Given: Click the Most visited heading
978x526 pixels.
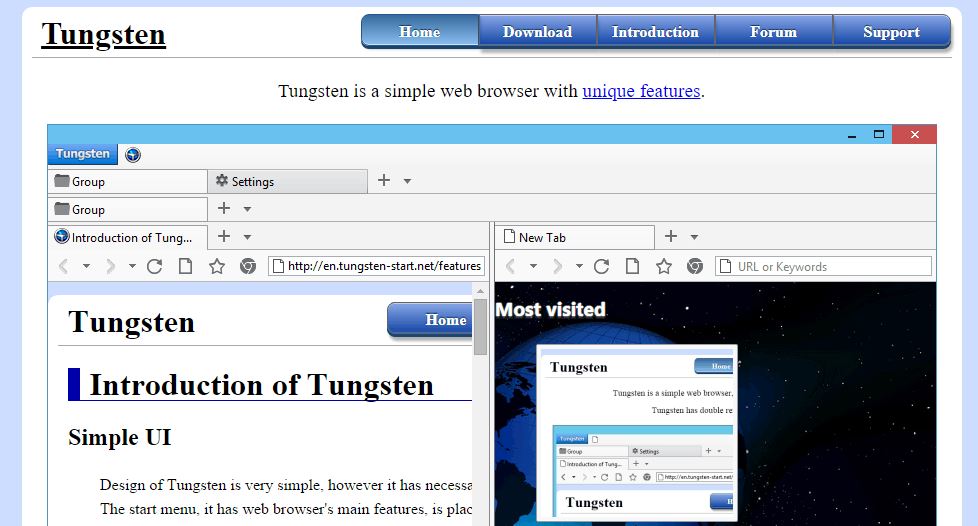Looking at the screenshot, I should (x=551, y=309).
